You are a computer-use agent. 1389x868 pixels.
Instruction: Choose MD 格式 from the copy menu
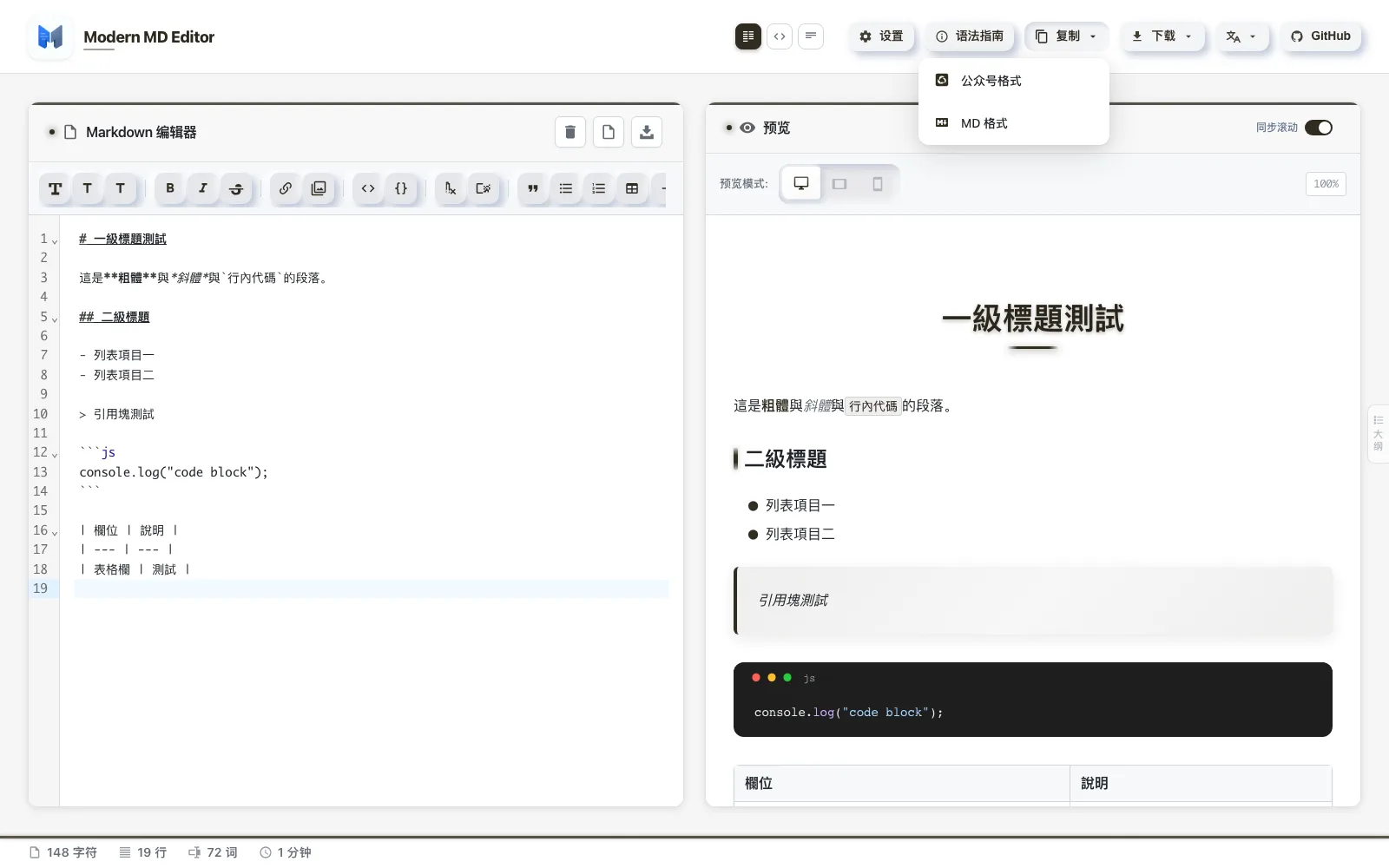1014,123
